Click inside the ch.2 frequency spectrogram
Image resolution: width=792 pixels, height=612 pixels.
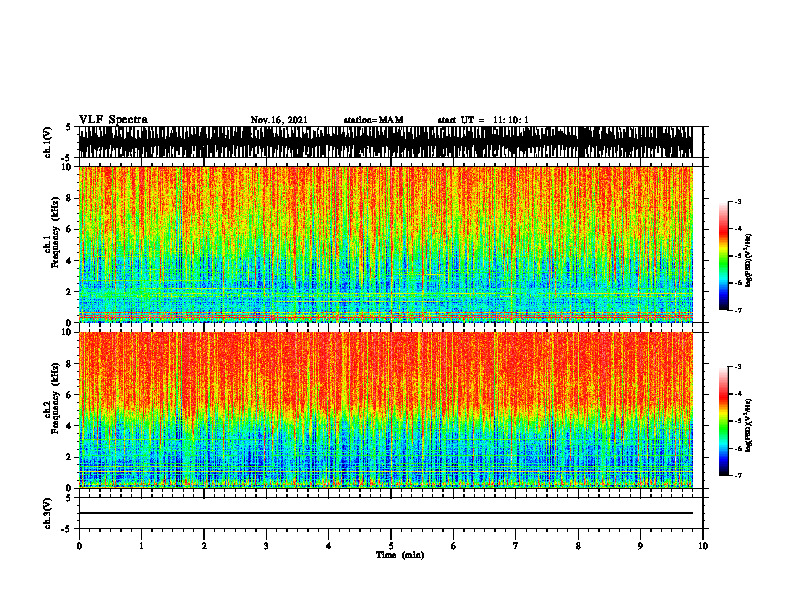click(x=385, y=410)
